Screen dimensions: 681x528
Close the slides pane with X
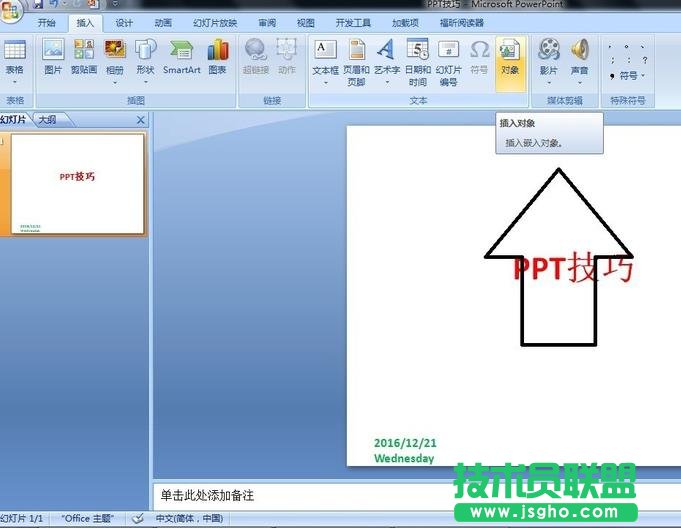141,120
